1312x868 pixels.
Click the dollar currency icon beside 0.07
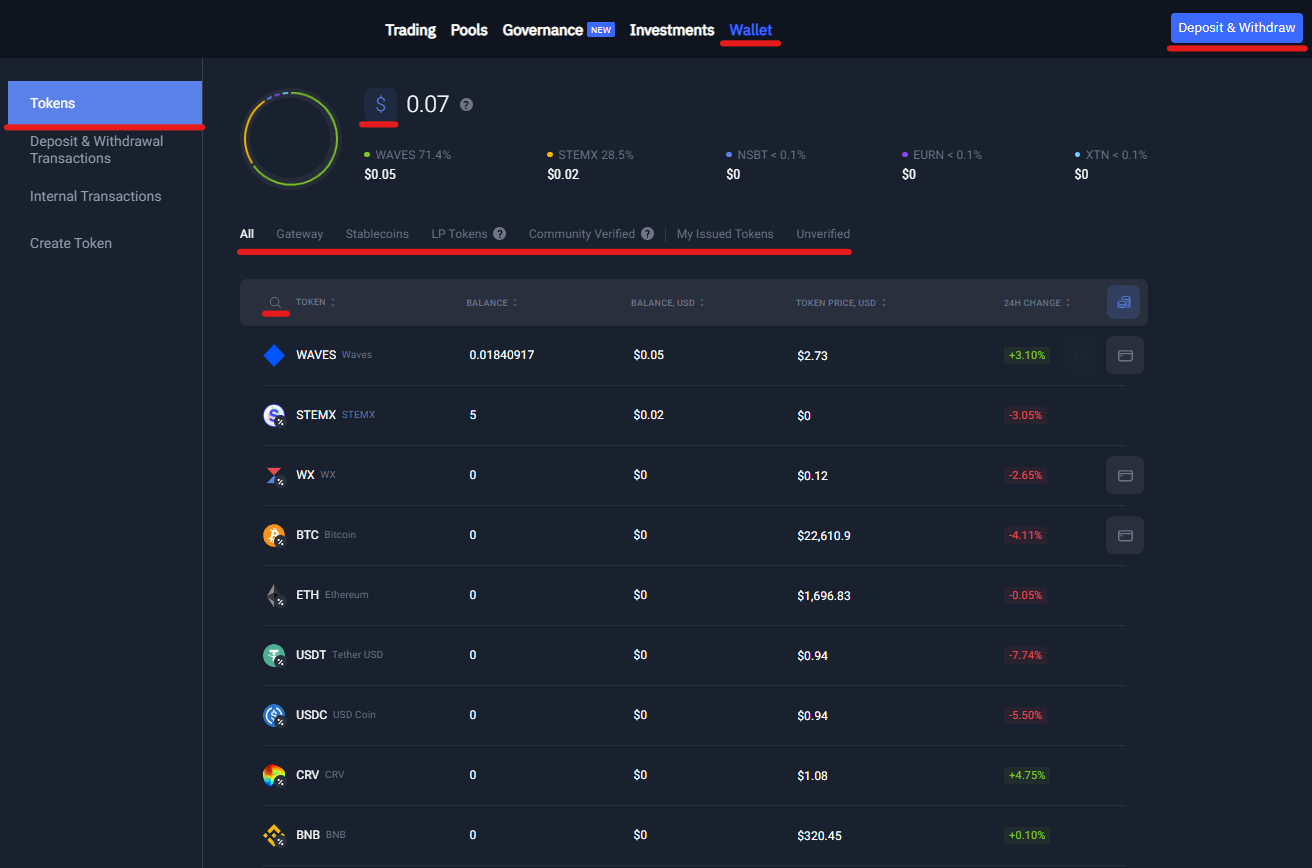[x=380, y=104]
